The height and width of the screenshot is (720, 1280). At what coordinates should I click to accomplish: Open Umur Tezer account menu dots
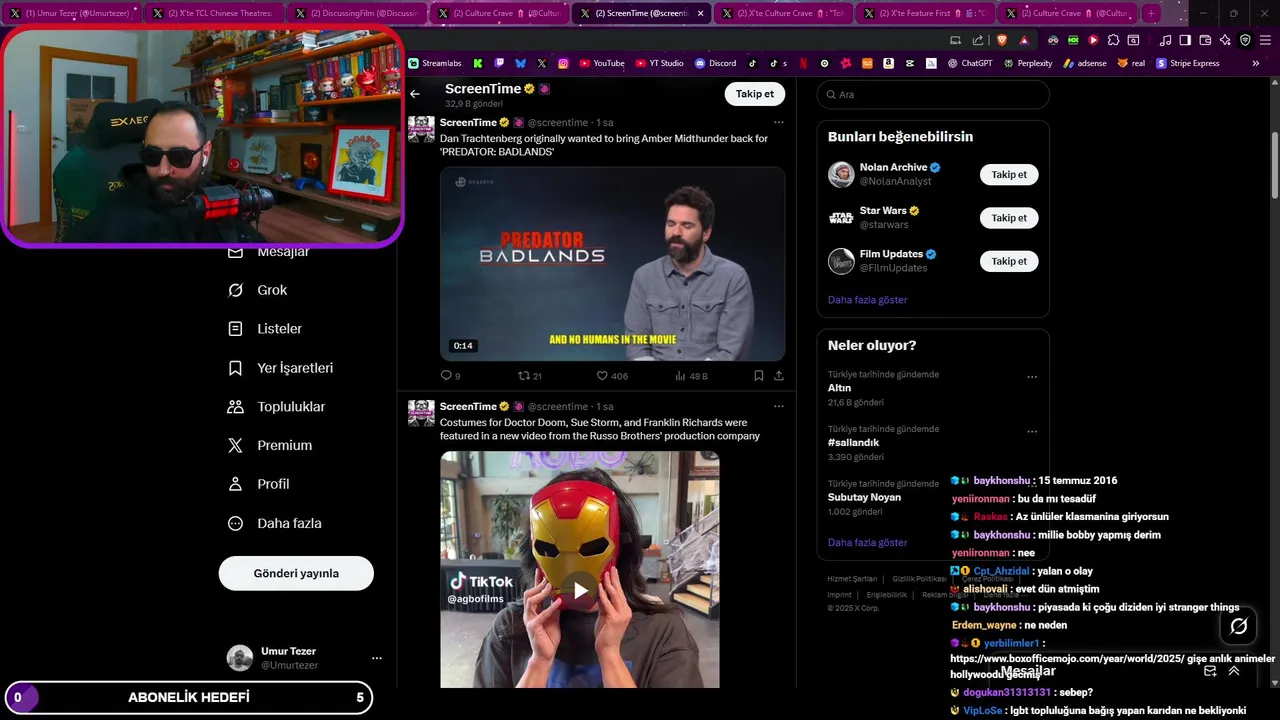click(x=377, y=658)
